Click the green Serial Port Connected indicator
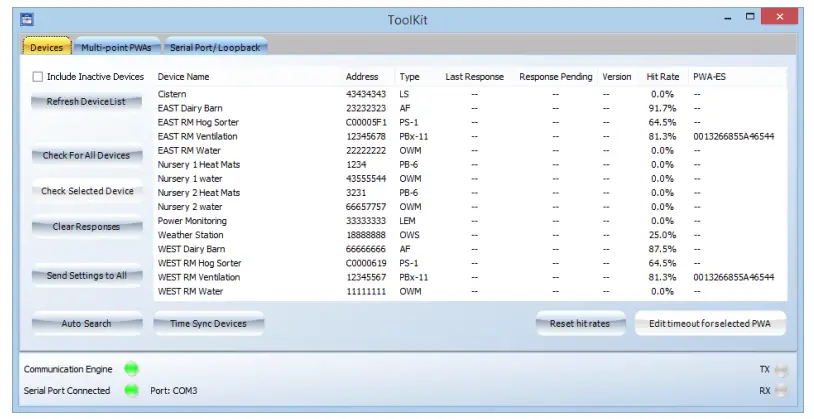The width and height of the screenshot is (814, 419). click(x=131, y=390)
